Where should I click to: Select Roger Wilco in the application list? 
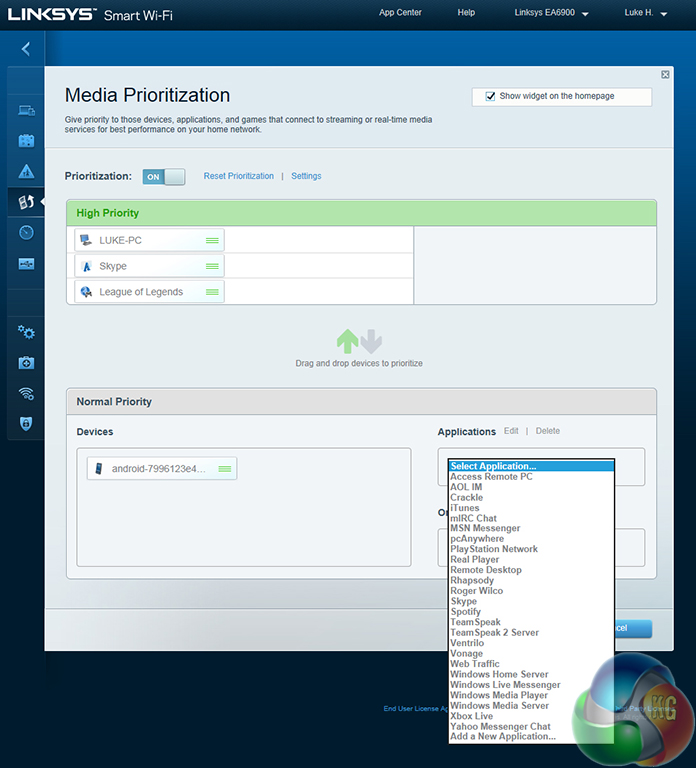(x=531, y=591)
